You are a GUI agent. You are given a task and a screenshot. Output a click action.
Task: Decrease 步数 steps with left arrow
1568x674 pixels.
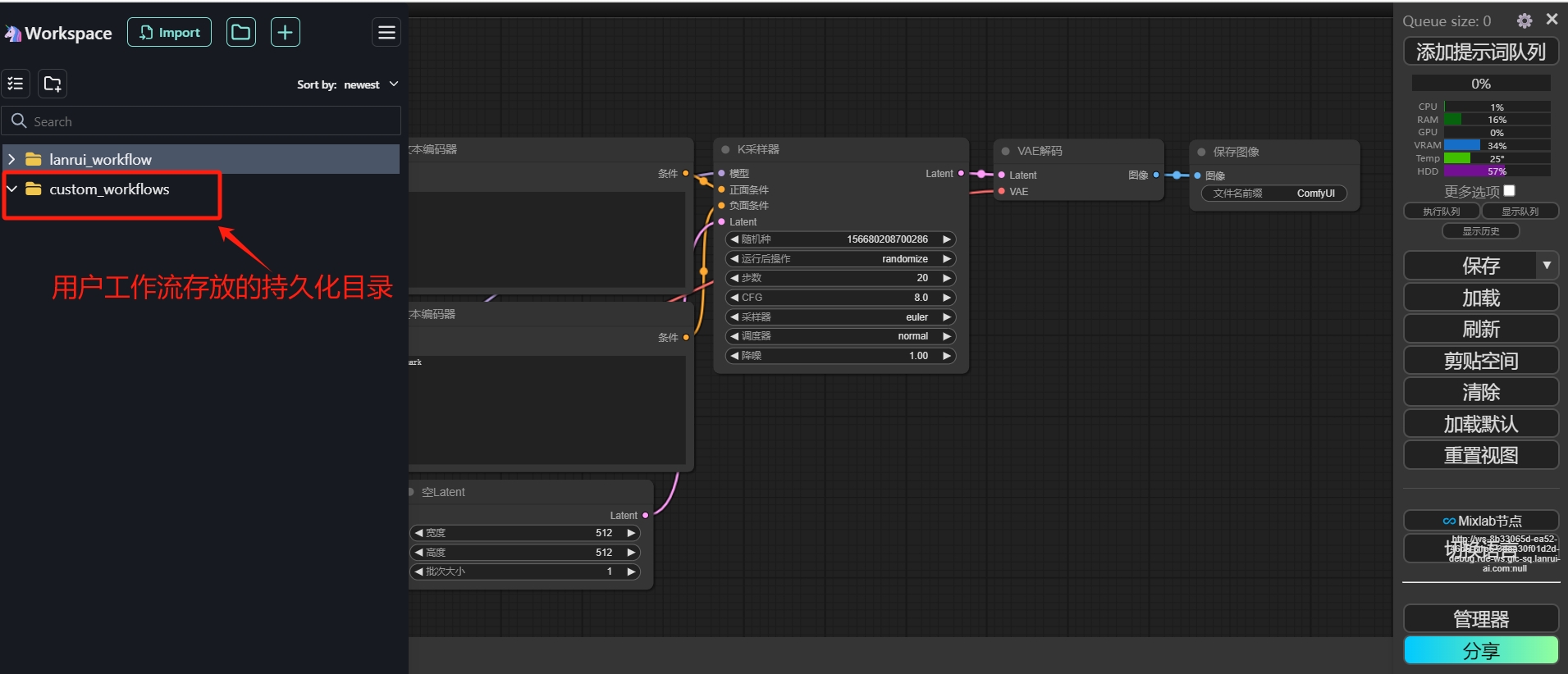(x=734, y=278)
